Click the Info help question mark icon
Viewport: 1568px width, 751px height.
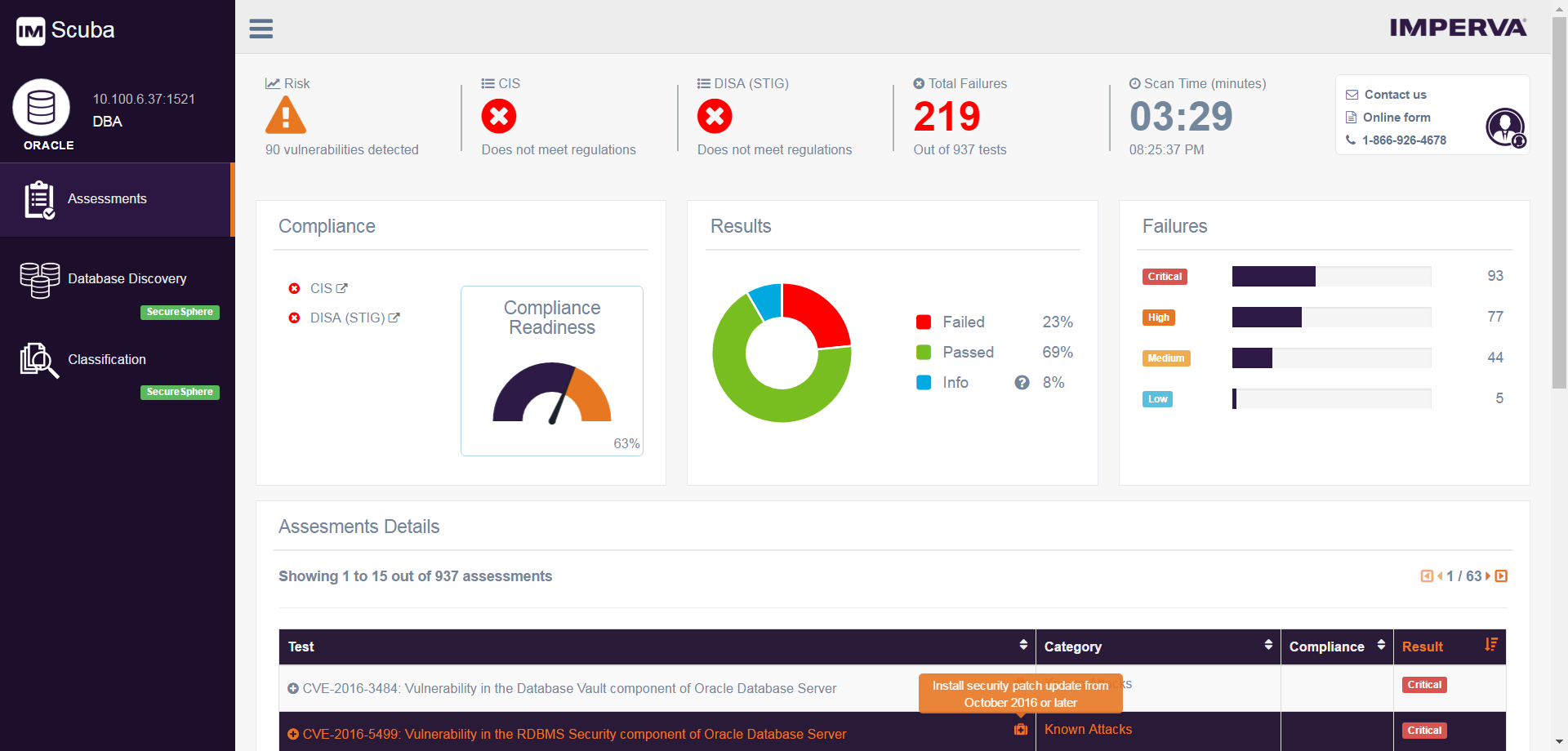[x=1022, y=383]
